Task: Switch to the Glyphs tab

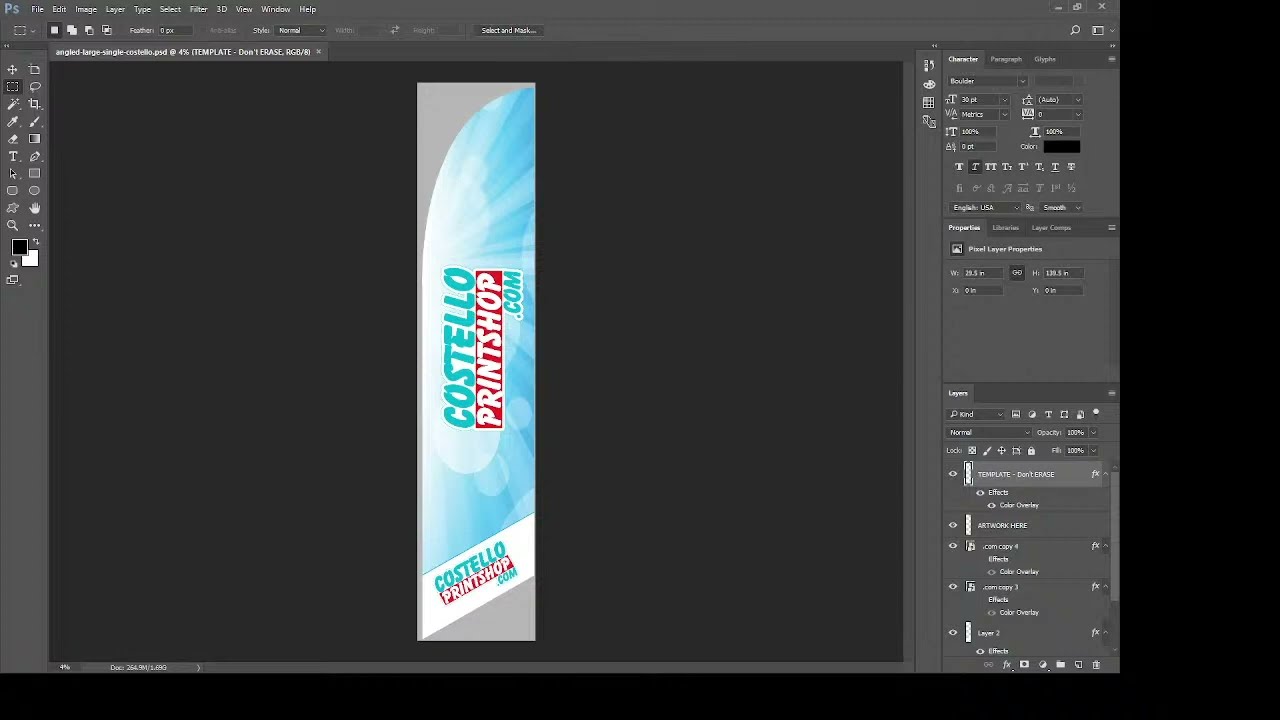Action: 1045,60
